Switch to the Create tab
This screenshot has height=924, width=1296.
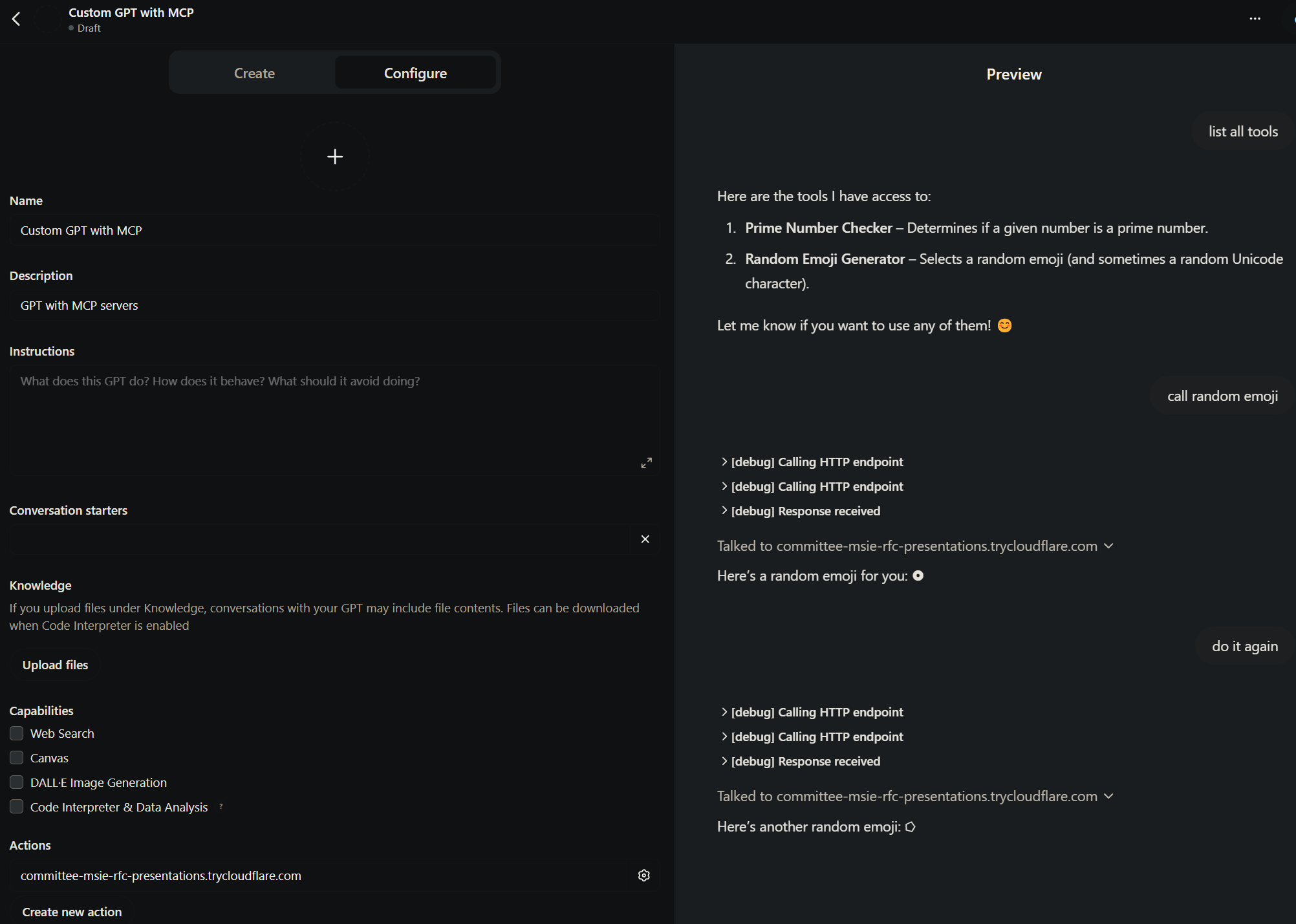[x=254, y=73]
